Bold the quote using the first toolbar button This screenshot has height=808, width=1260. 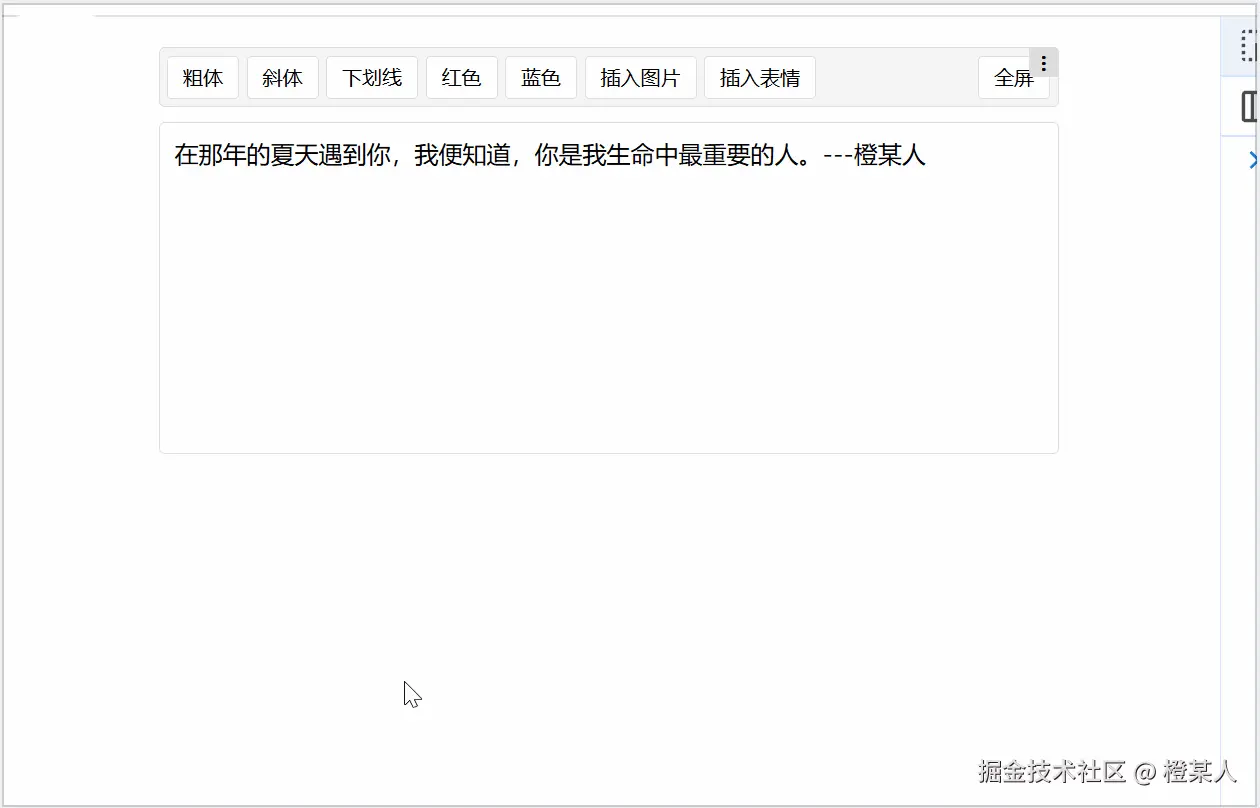point(202,77)
